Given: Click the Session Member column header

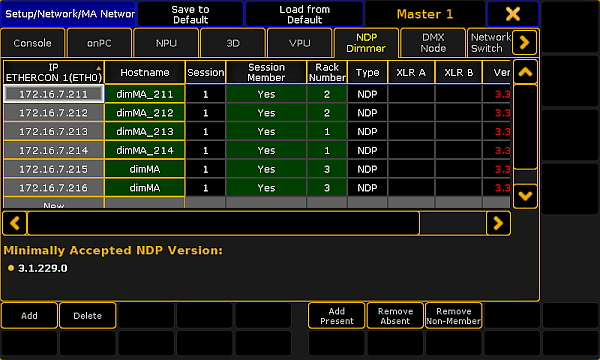Looking at the screenshot, I should [266, 72].
